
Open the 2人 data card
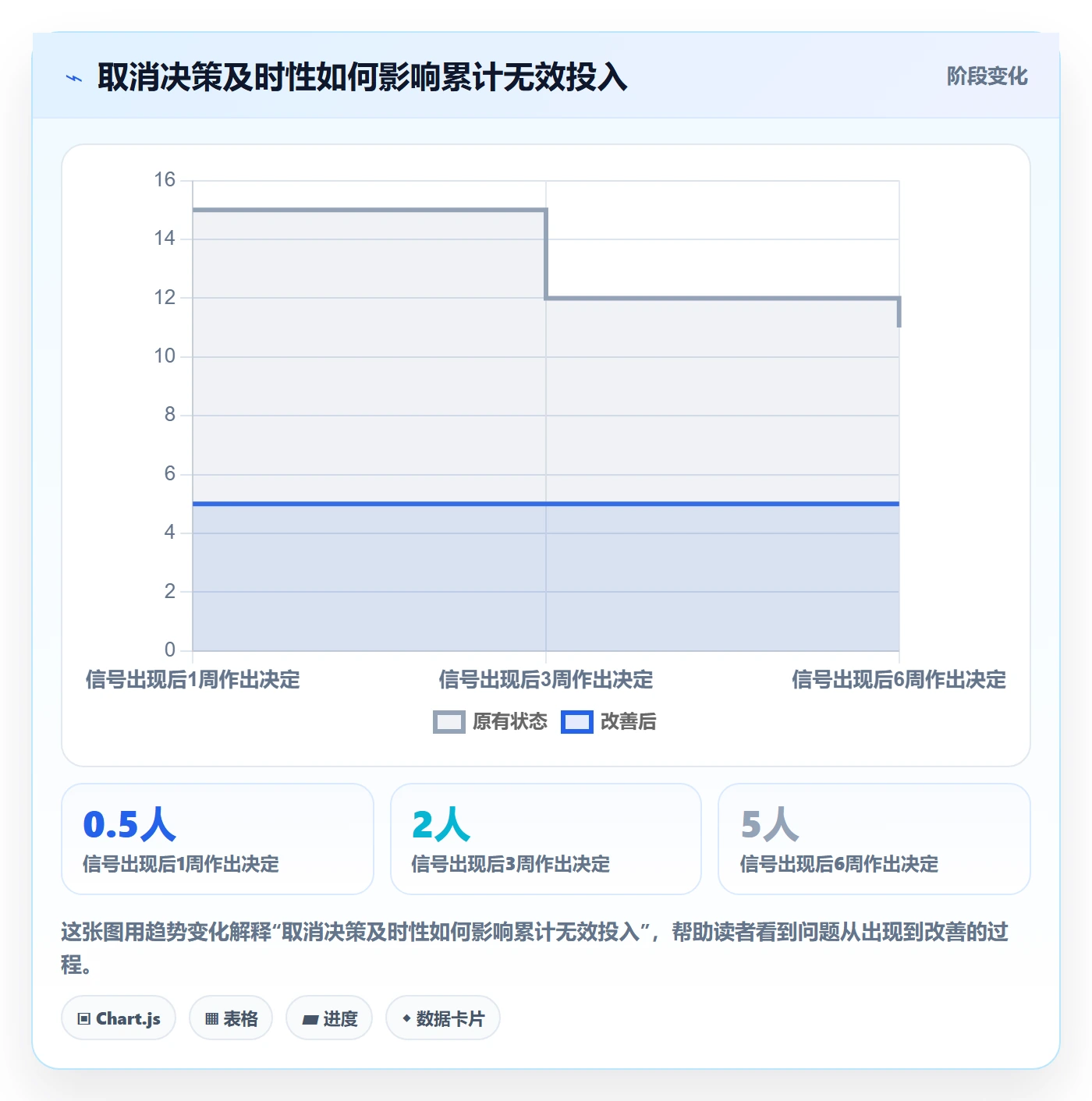click(x=546, y=839)
